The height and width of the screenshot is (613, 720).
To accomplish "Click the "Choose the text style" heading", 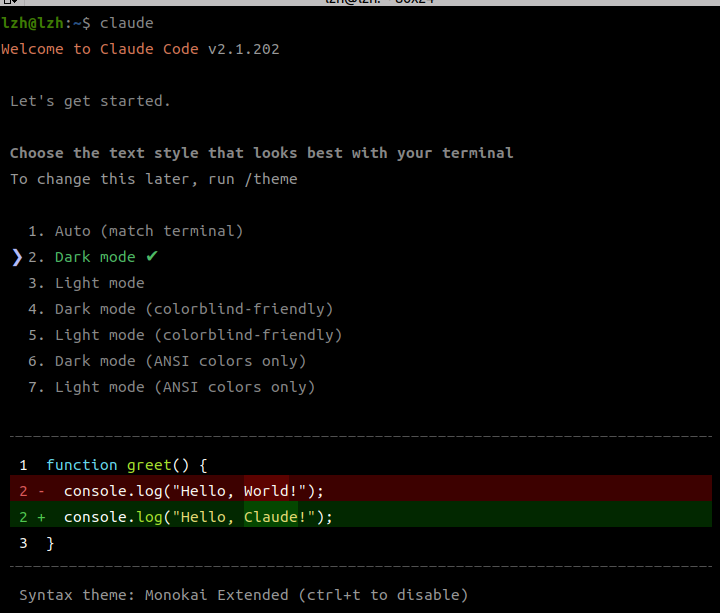I will tap(262, 153).
